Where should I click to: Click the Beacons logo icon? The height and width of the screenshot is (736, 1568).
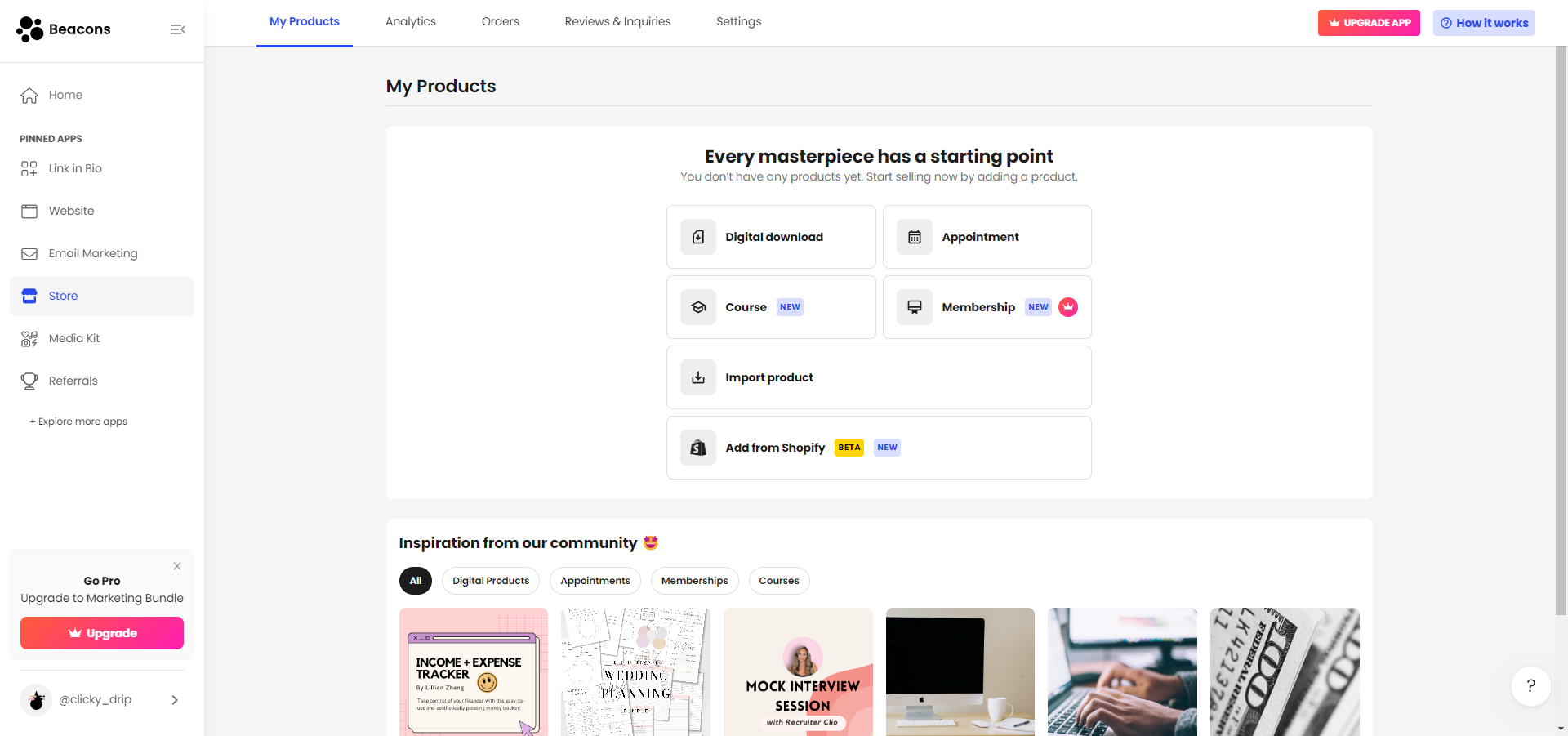[30, 29]
